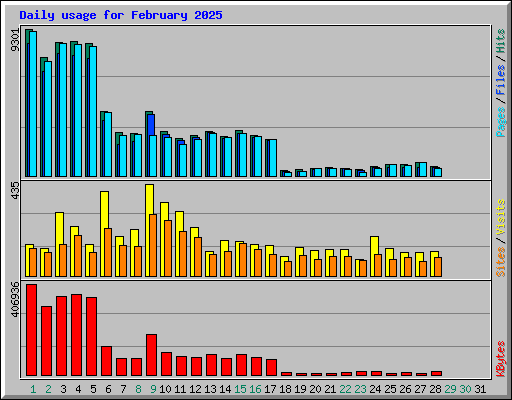Screen dimensions: 512x400
Task: Click the Visits legend label
Action: [x=501, y=218]
